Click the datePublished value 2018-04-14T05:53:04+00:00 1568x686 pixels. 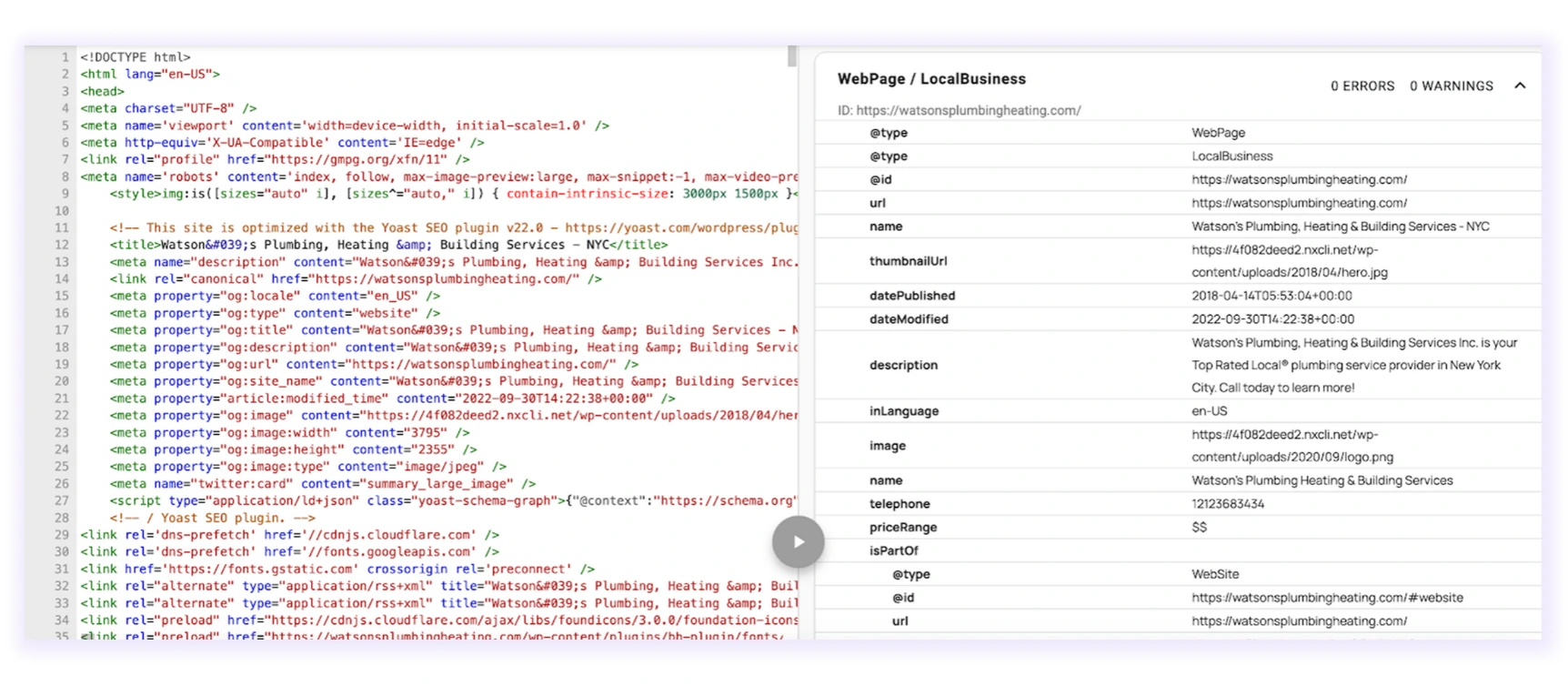click(1271, 296)
